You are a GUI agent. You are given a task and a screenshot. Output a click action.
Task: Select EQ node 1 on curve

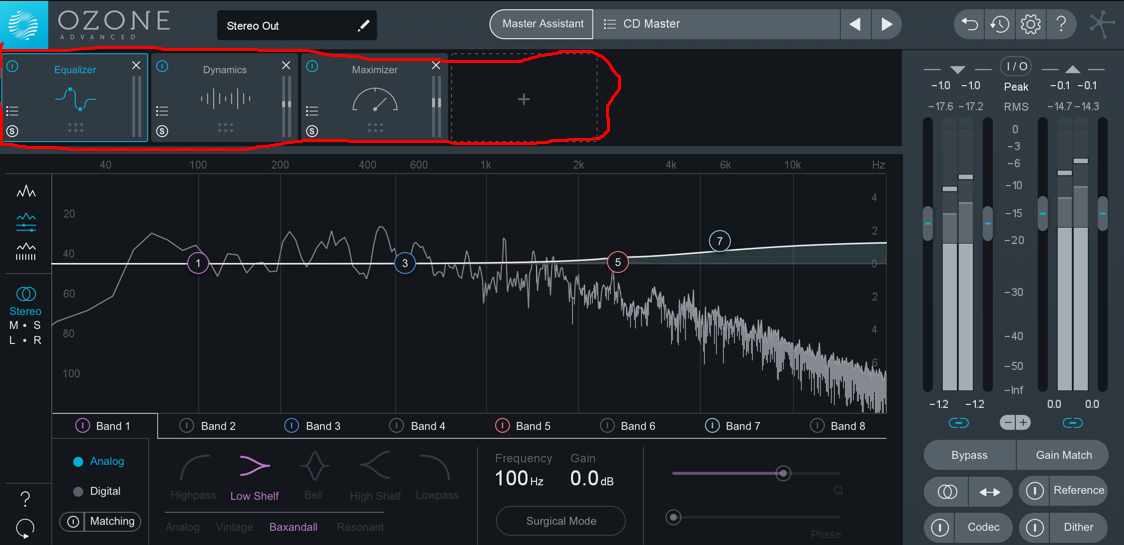click(x=198, y=263)
